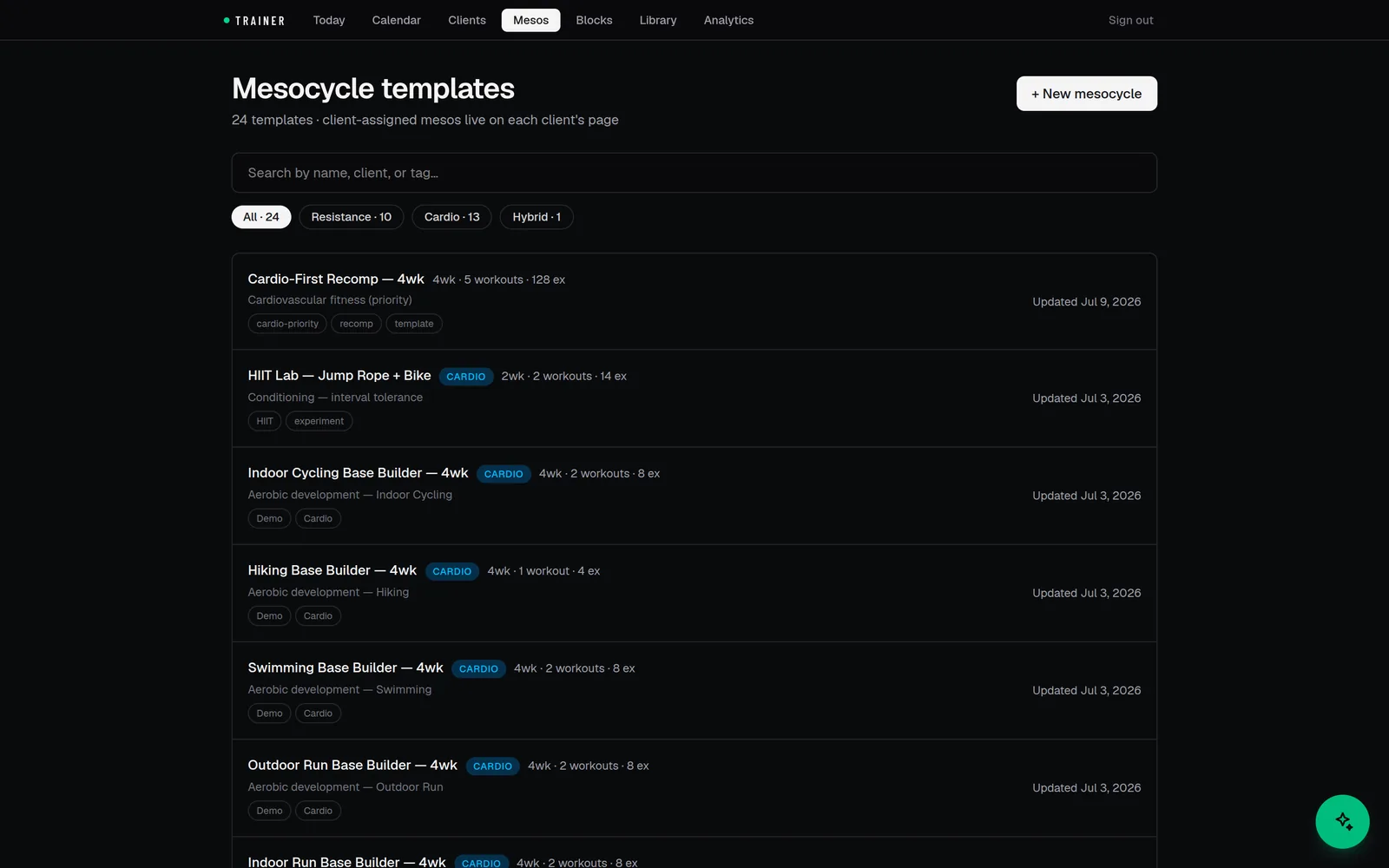The width and height of the screenshot is (1389, 868).
Task: Open the Analytics page
Action: coord(728,20)
